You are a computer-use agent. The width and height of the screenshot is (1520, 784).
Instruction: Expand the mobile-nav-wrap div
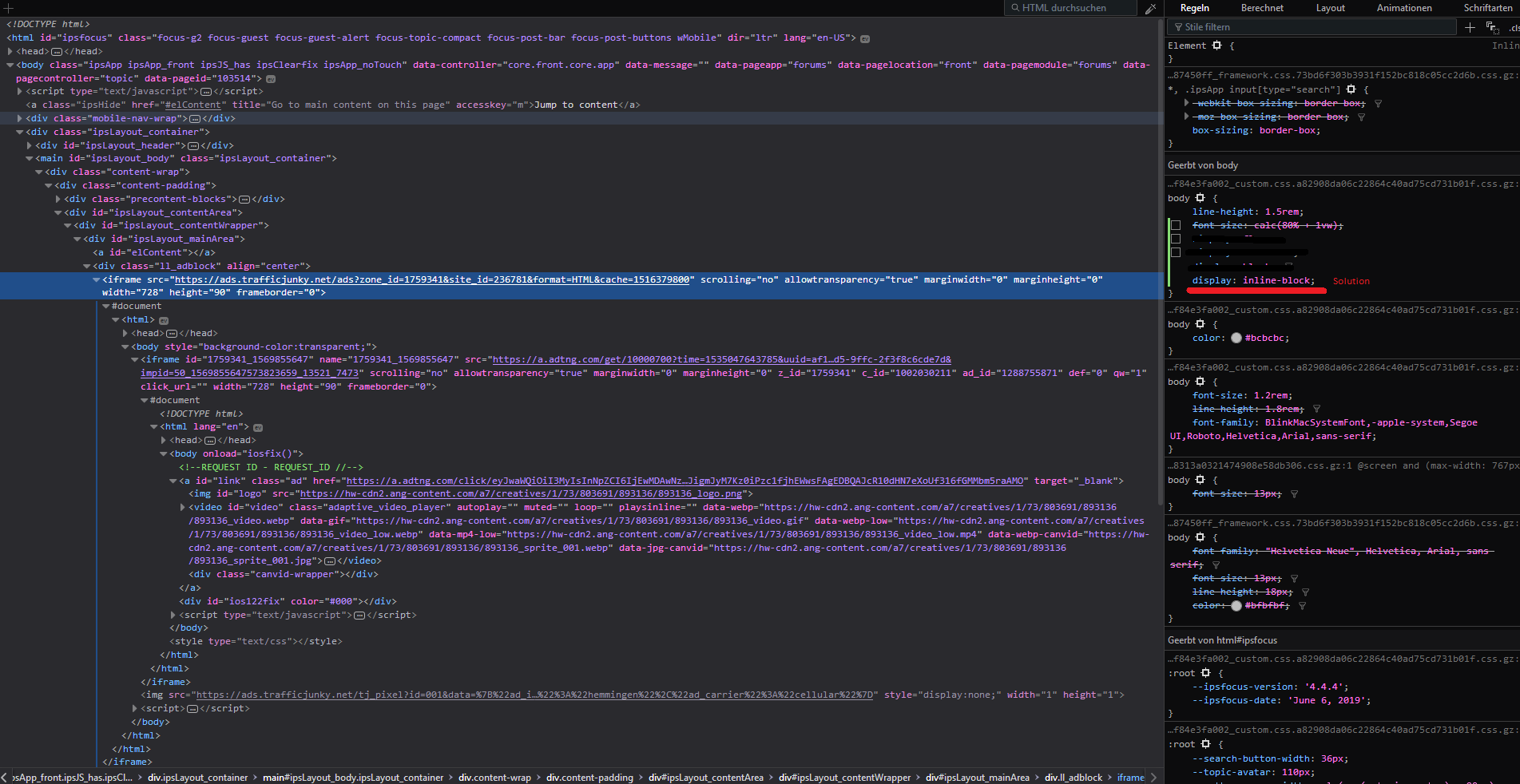[20, 119]
